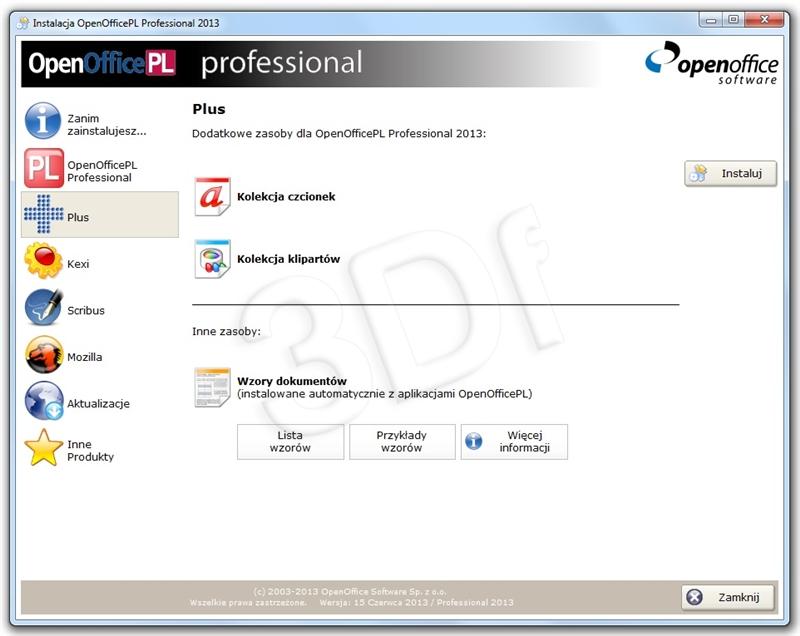800x636 pixels.
Task: Open the Aktualizacje section
Action: tap(100, 401)
